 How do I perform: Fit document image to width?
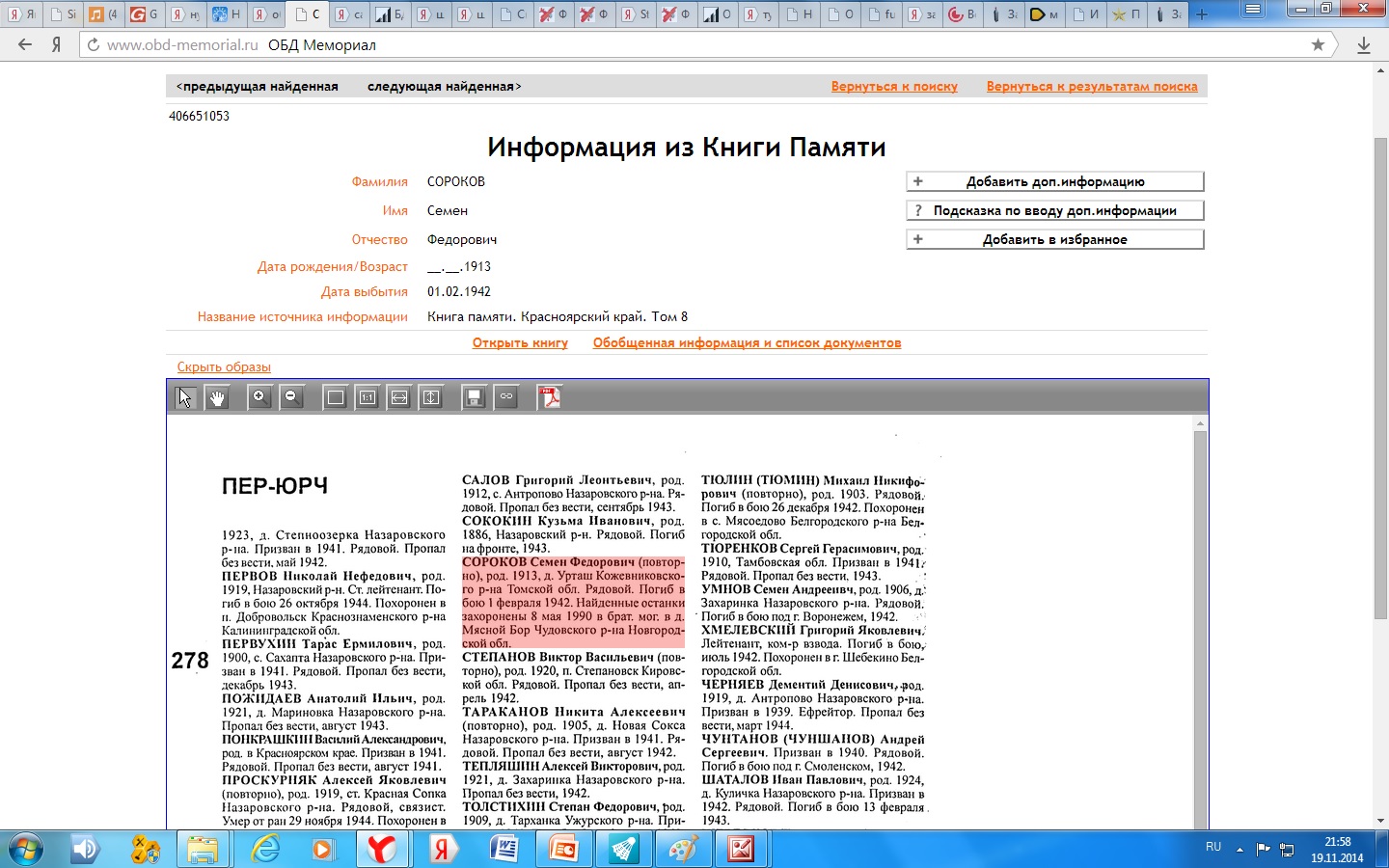point(399,397)
